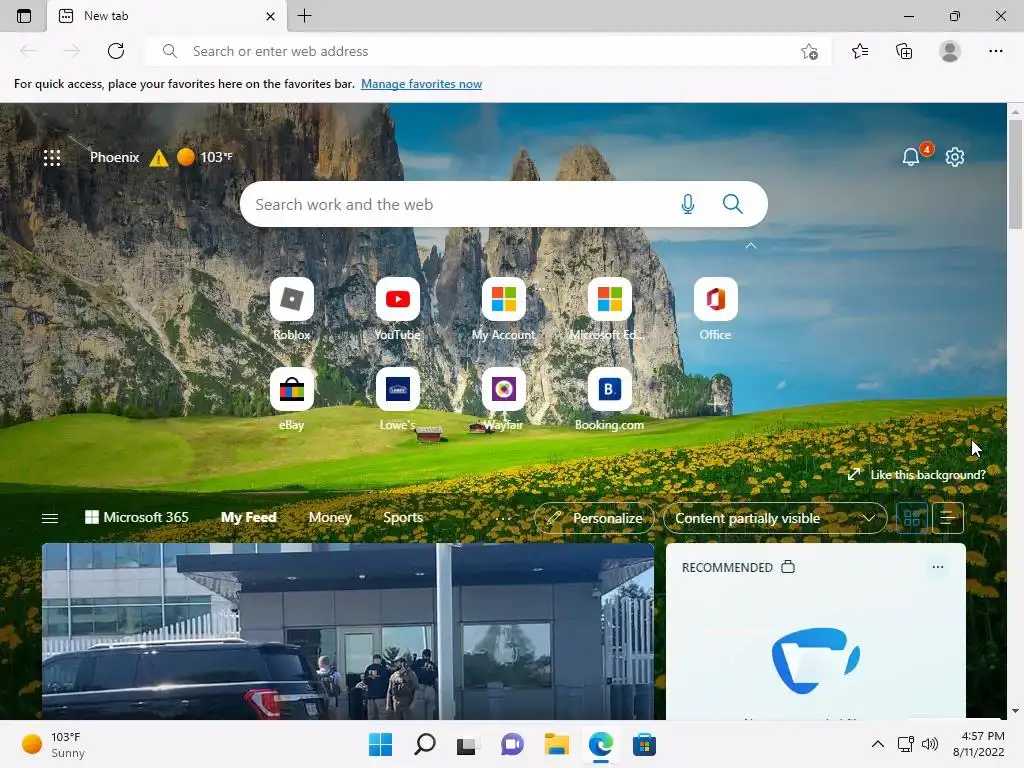
Task: Show more feed tabs ellipsis
Action: (x=503, y=519)
